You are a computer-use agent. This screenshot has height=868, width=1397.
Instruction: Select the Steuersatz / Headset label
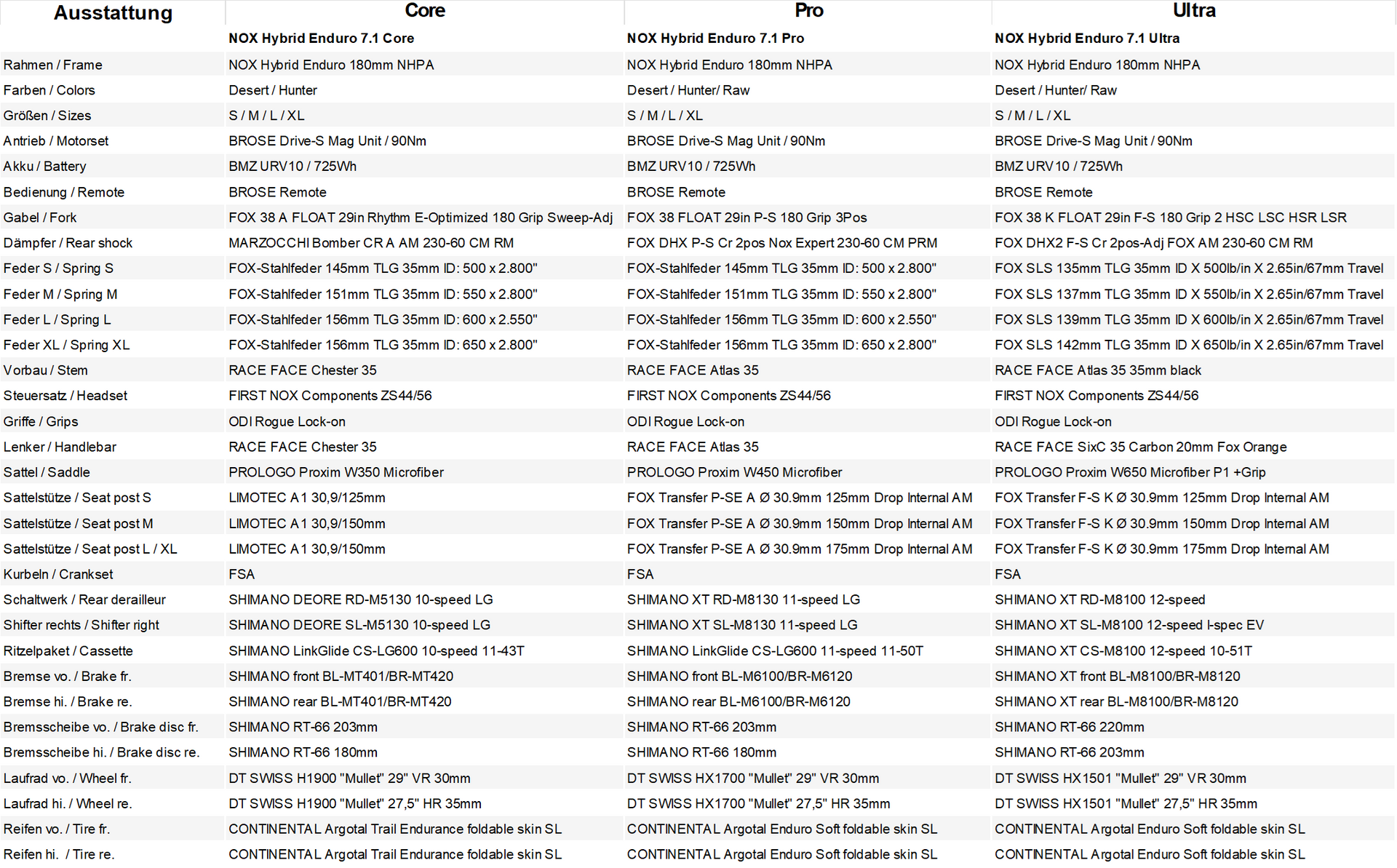[x=65, y=396]
